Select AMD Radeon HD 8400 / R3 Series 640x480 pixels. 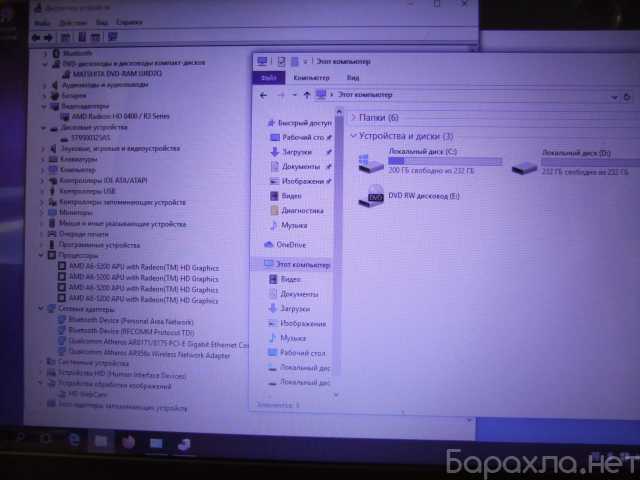120,116
